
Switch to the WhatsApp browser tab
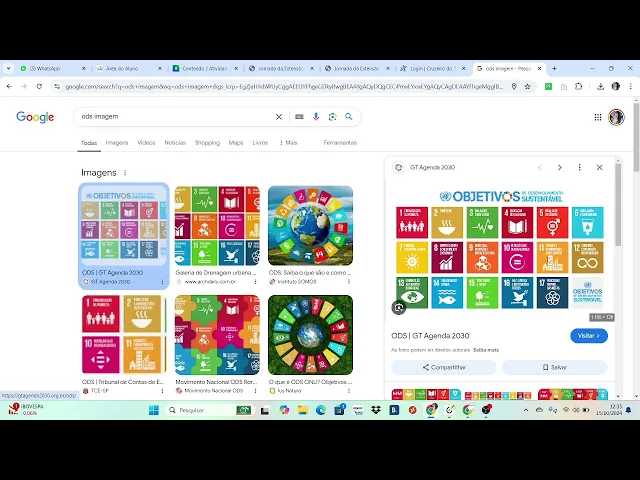click(52, 68)
